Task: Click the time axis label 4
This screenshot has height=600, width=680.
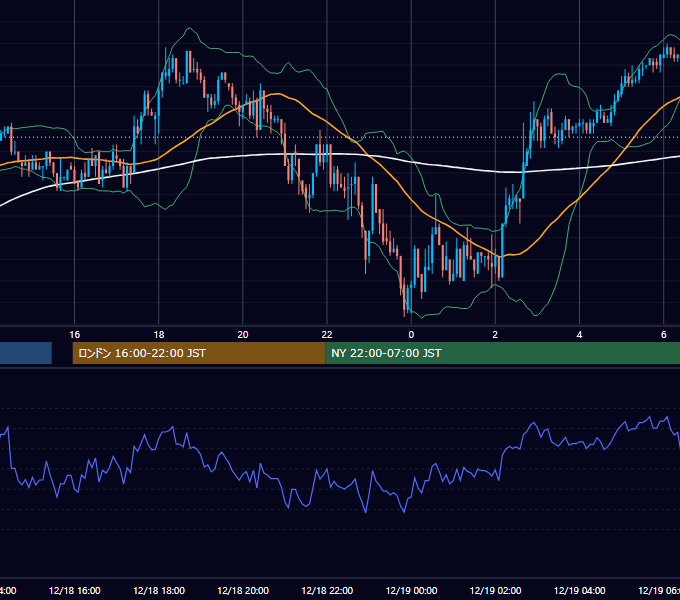Action: (x=579, y=334)
